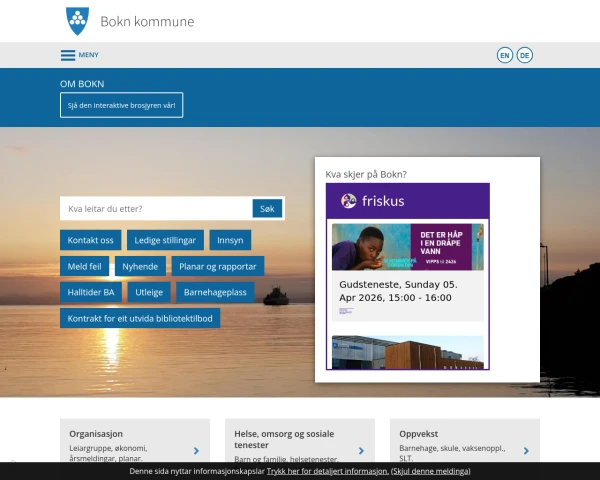600x480 pixels.
Task: Open the detailed cookie information link
Action: (328, 471)
